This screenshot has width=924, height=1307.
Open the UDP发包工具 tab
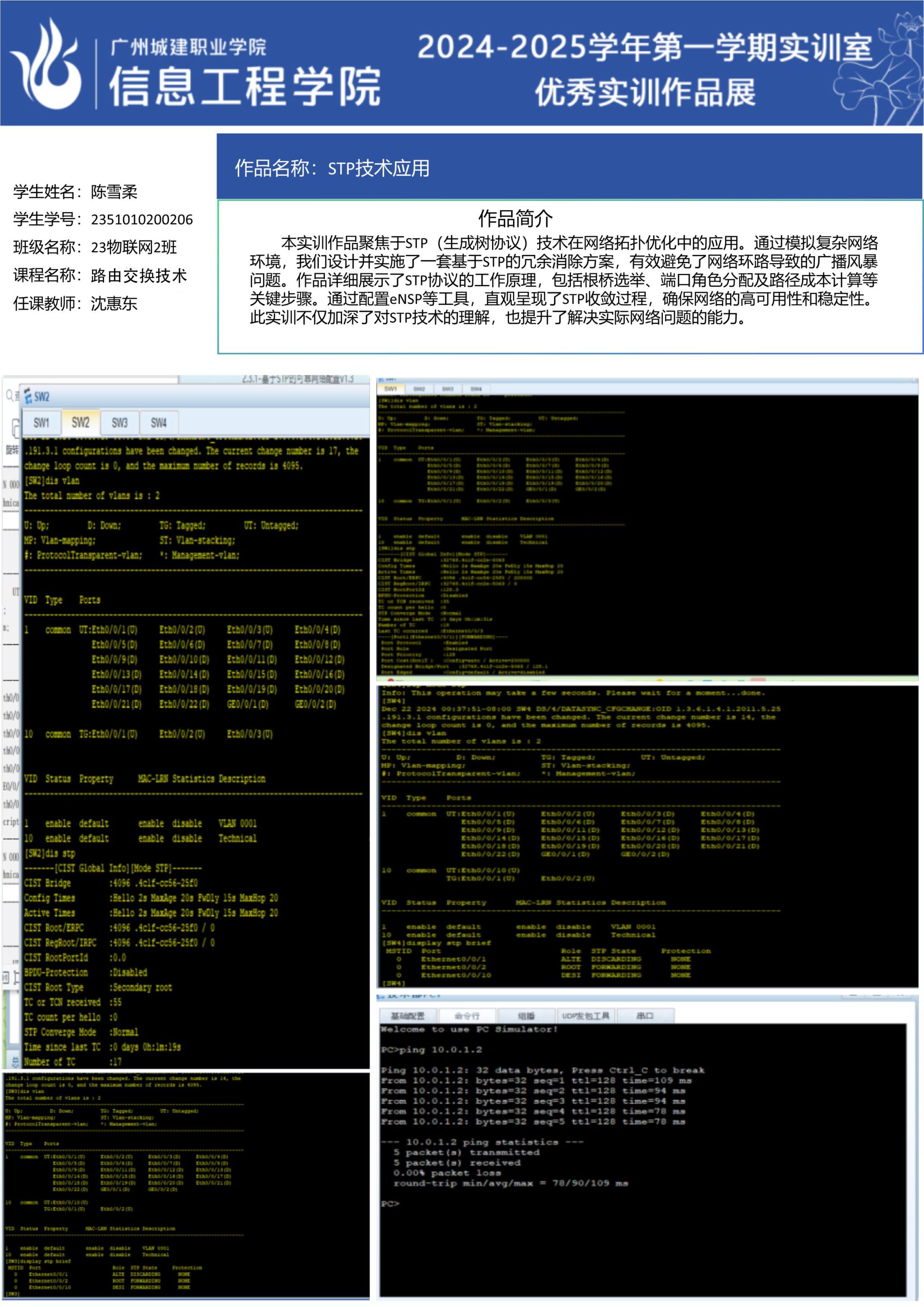point(586,1016)
